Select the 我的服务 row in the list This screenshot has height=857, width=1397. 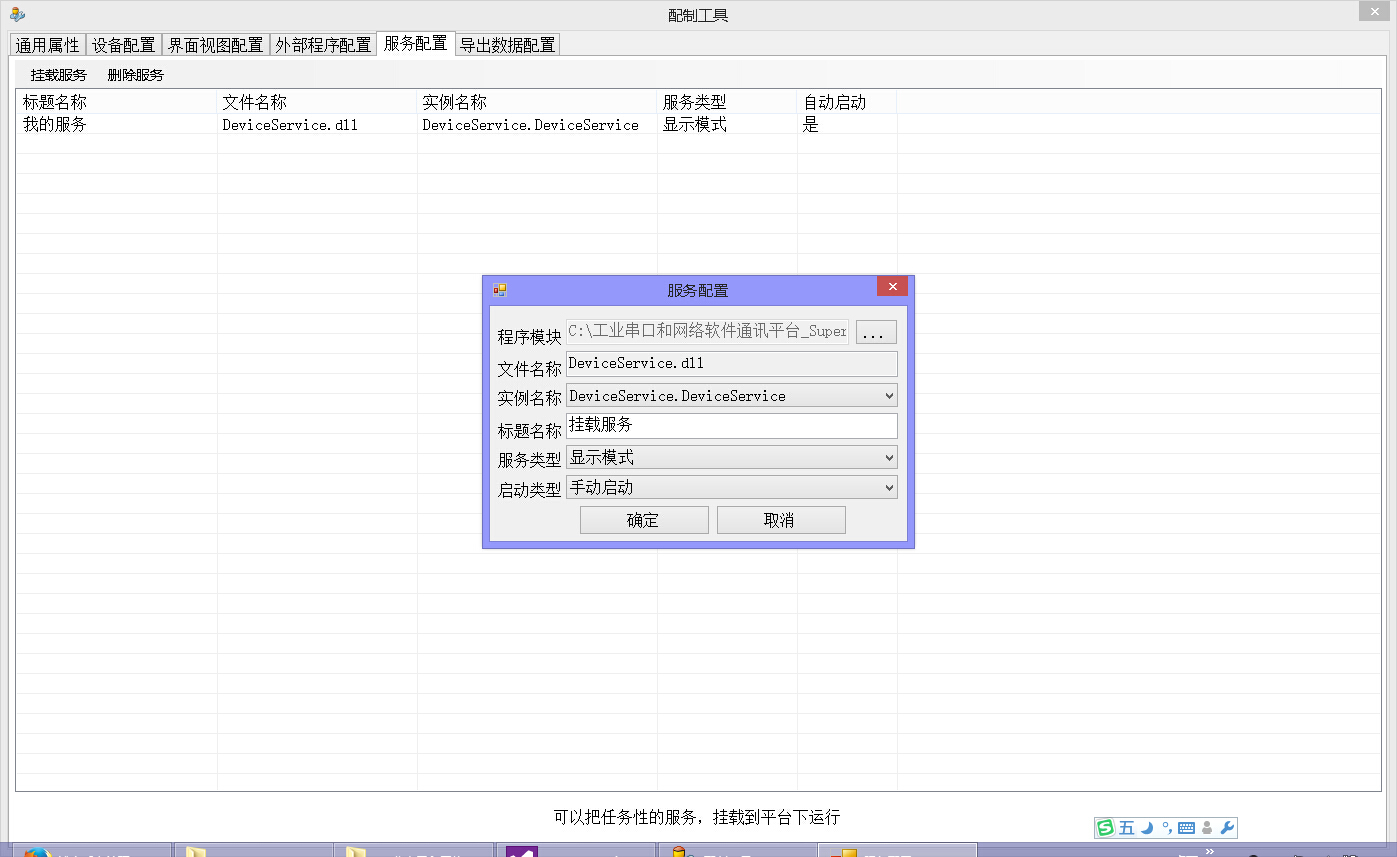click(x=457, y=125)
